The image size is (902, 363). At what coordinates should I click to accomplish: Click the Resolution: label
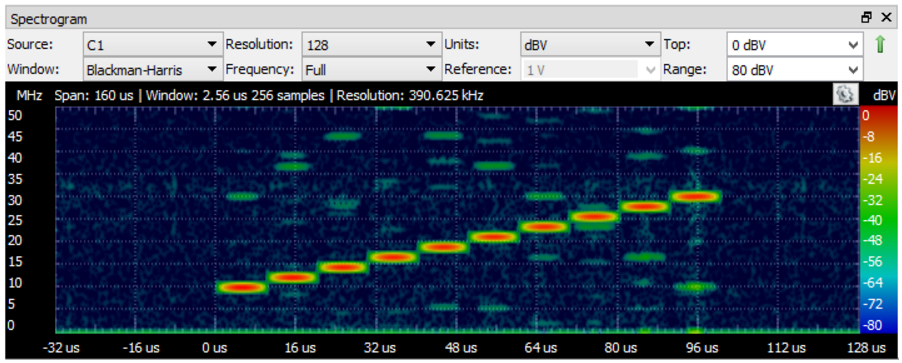pyautogui.click(x=258, y=44)
